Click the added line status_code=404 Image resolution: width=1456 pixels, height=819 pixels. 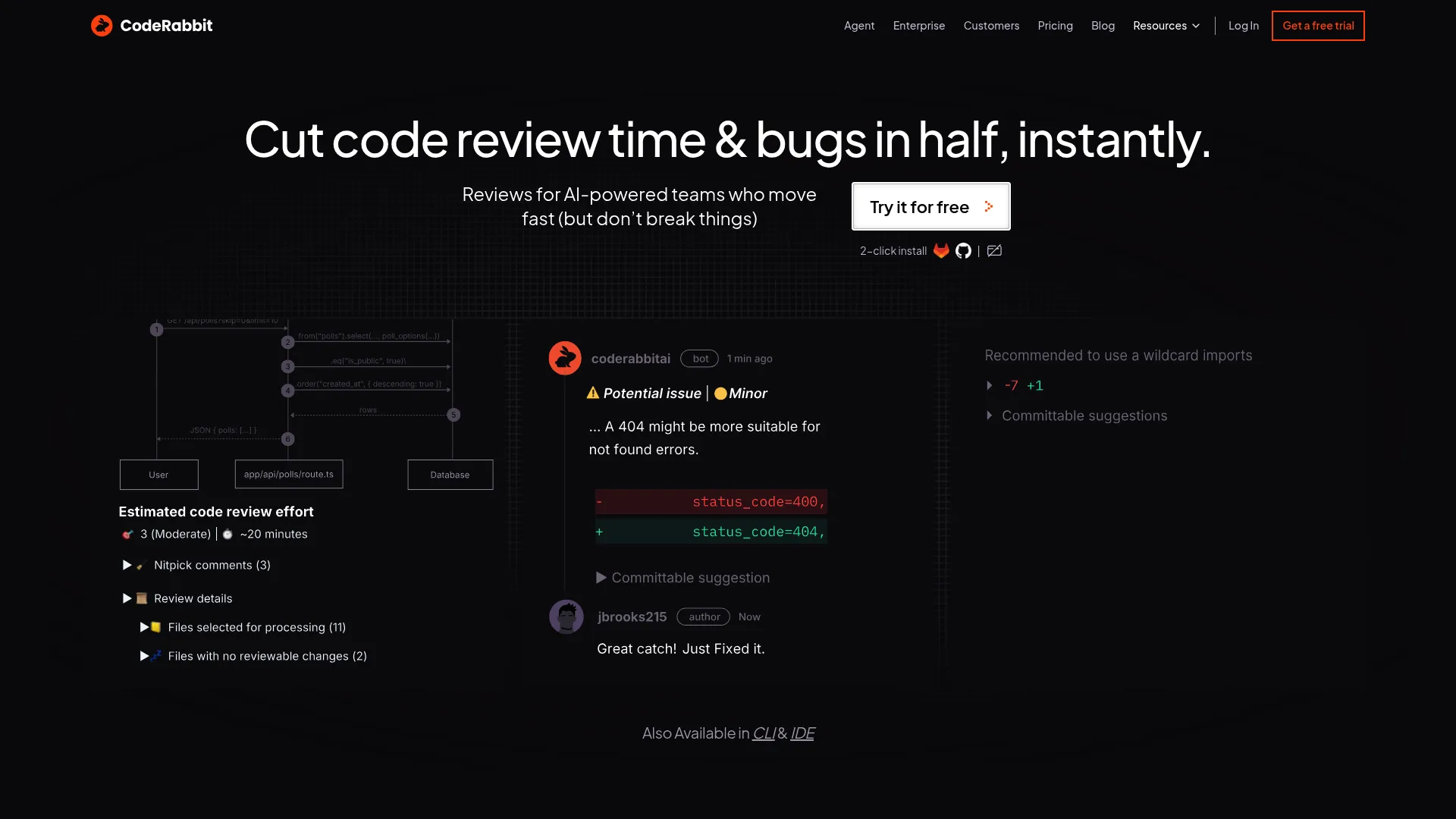(711, 532)
